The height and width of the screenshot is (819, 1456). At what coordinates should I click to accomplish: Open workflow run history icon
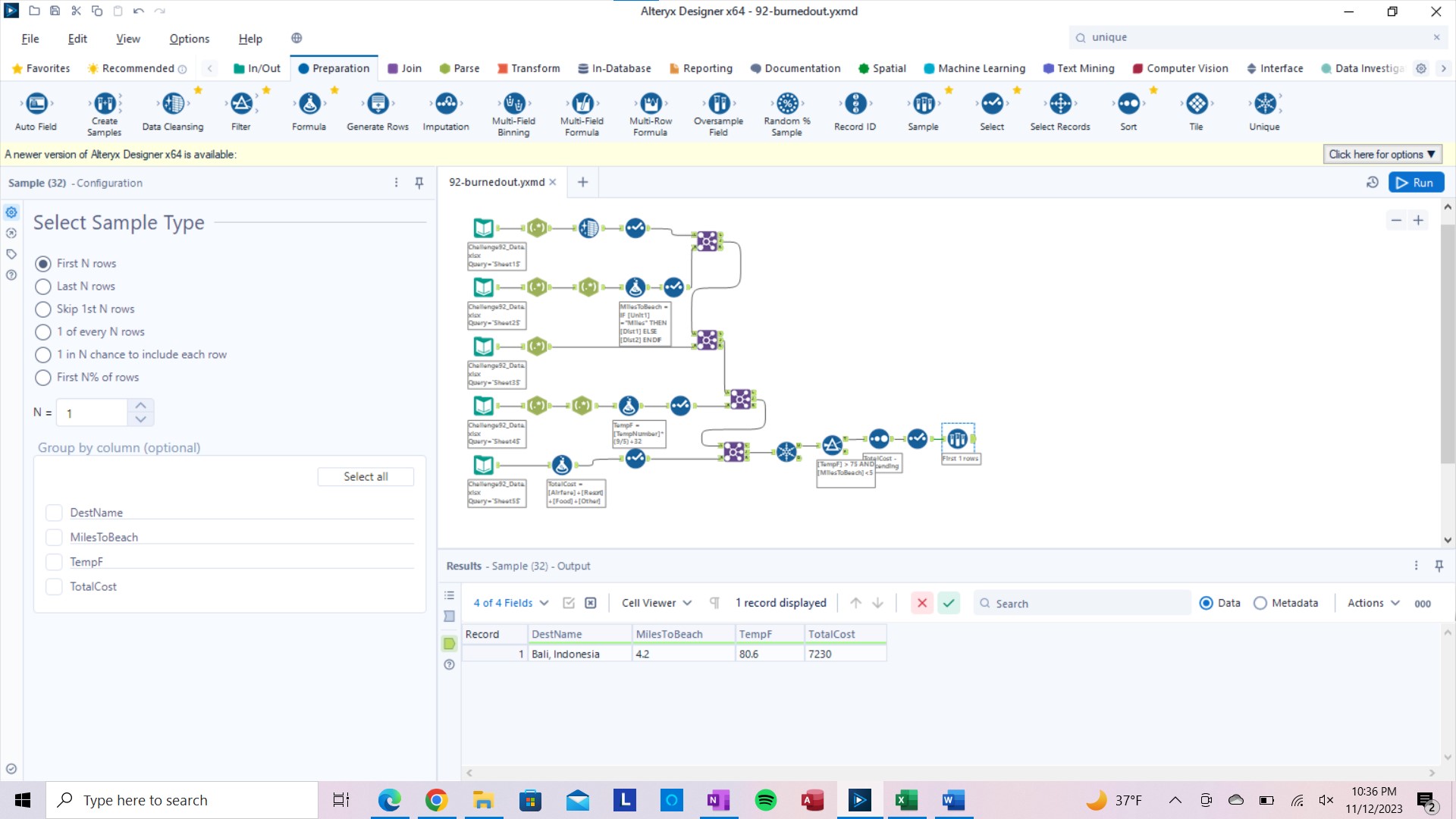coord(1372,183)
